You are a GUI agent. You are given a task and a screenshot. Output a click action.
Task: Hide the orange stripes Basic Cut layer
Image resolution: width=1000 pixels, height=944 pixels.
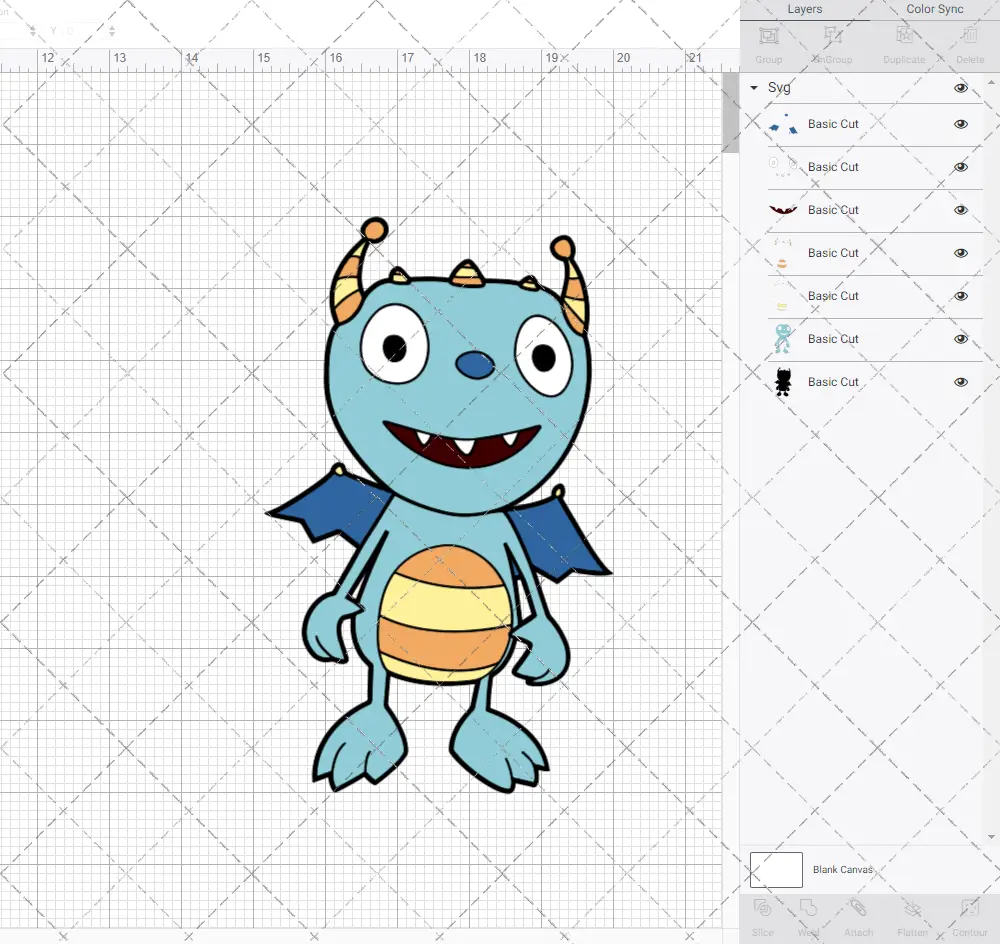pos(960,253)
